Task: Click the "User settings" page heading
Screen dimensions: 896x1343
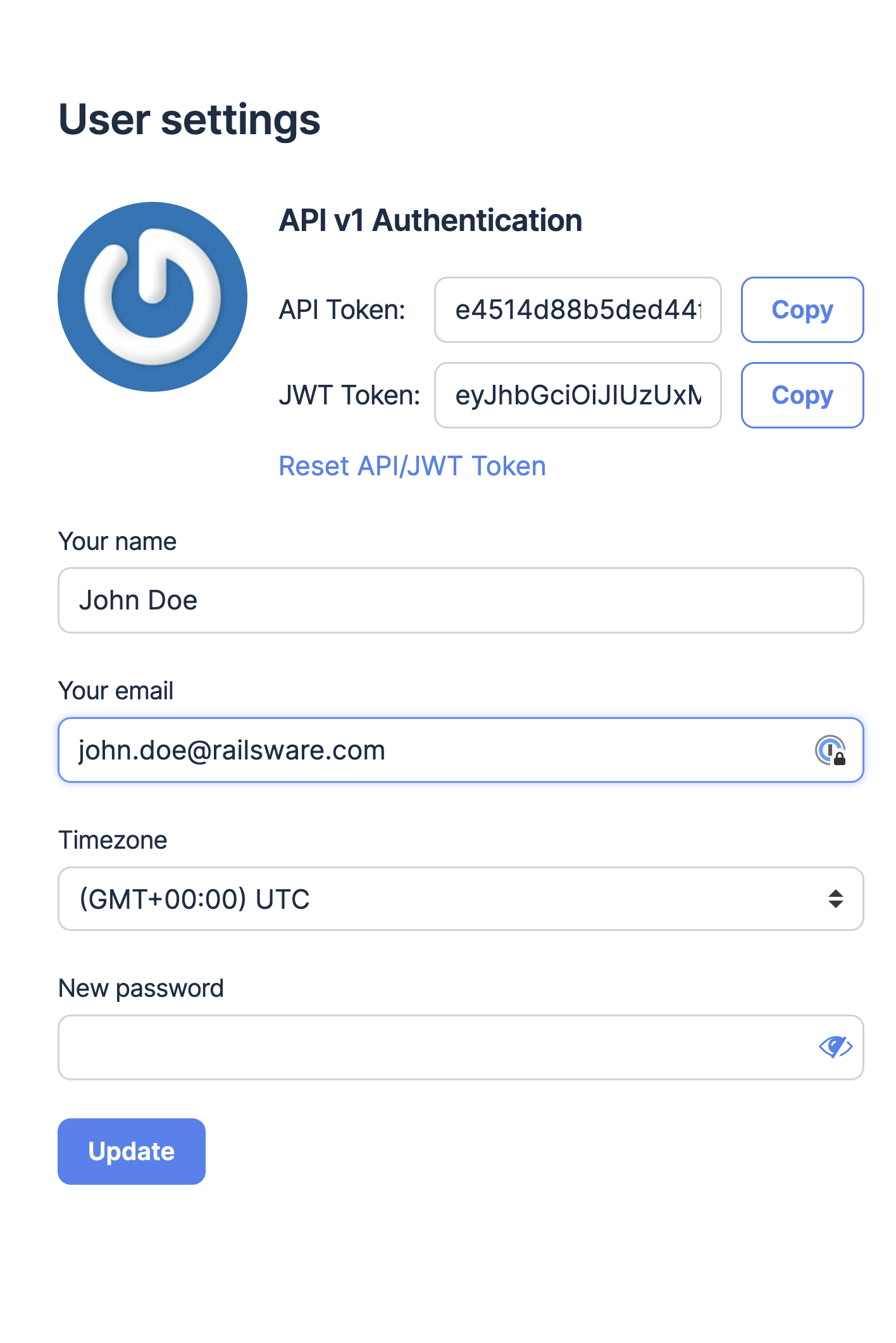Action: [189, 120]
